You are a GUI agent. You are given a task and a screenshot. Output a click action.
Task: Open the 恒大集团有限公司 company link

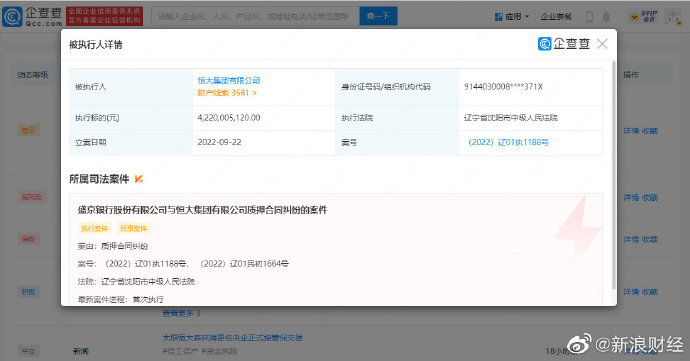(229, 80)
